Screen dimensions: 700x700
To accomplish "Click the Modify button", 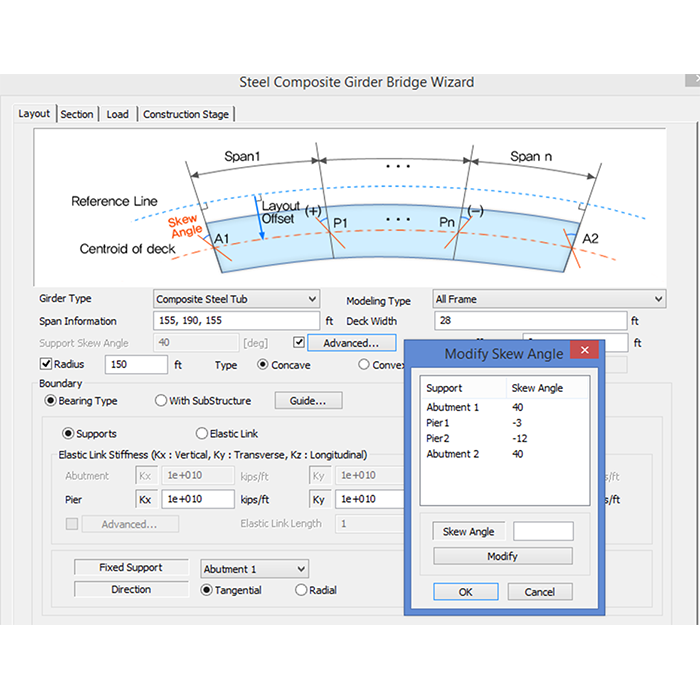I will 503,556.
